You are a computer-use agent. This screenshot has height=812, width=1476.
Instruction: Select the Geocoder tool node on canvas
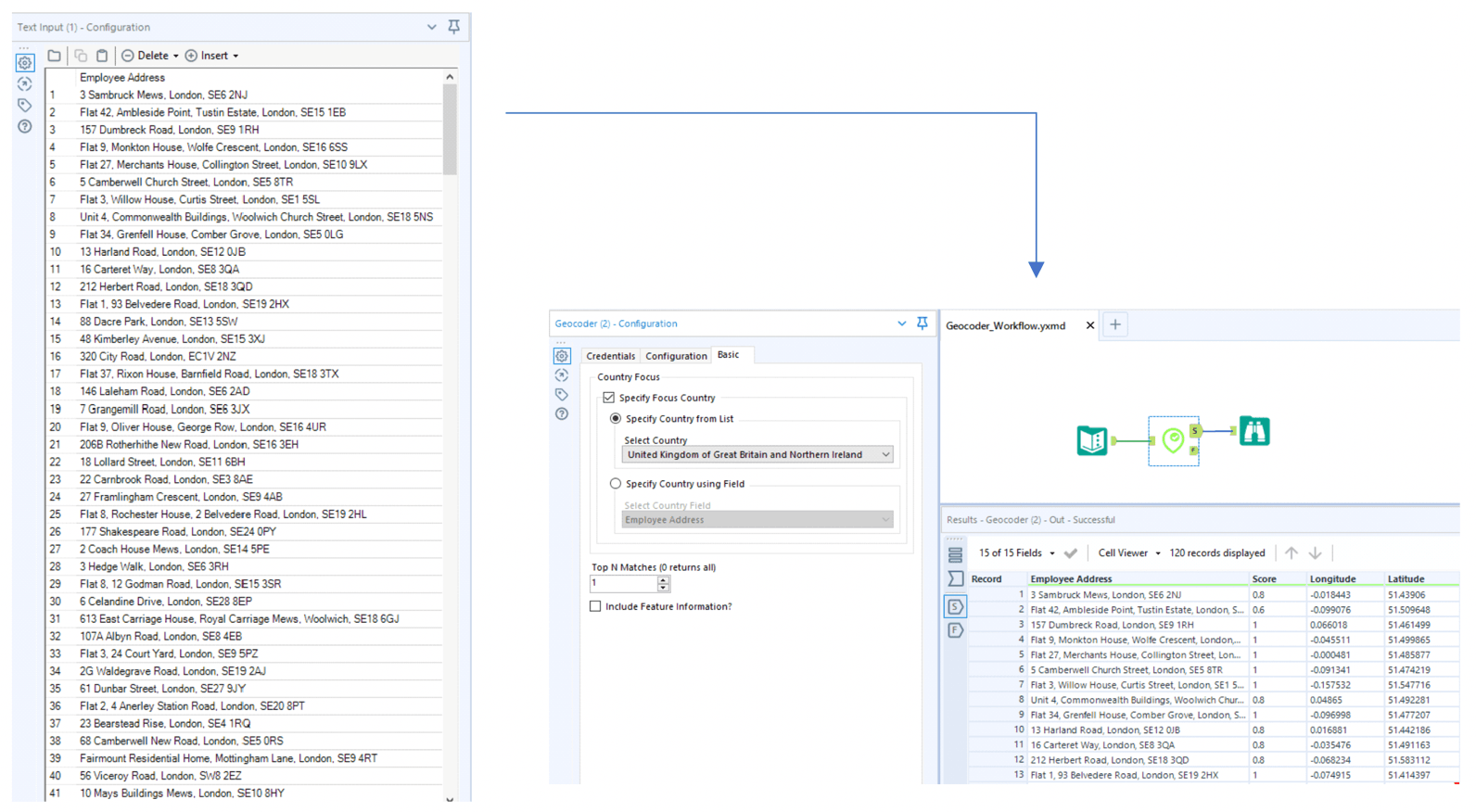tap(1172, 440)
